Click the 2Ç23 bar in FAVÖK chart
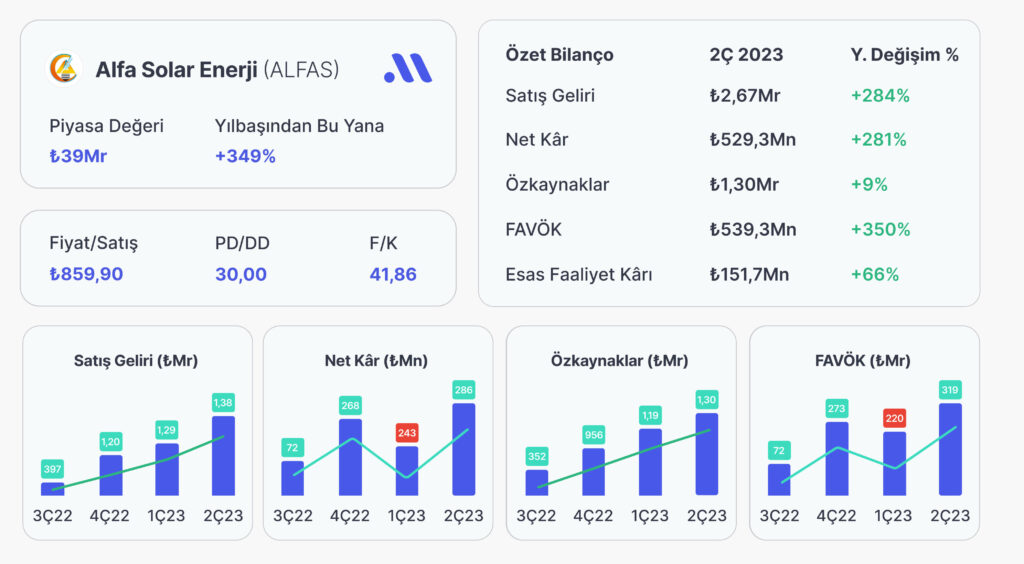The image size is (1024, 564). 950,449
